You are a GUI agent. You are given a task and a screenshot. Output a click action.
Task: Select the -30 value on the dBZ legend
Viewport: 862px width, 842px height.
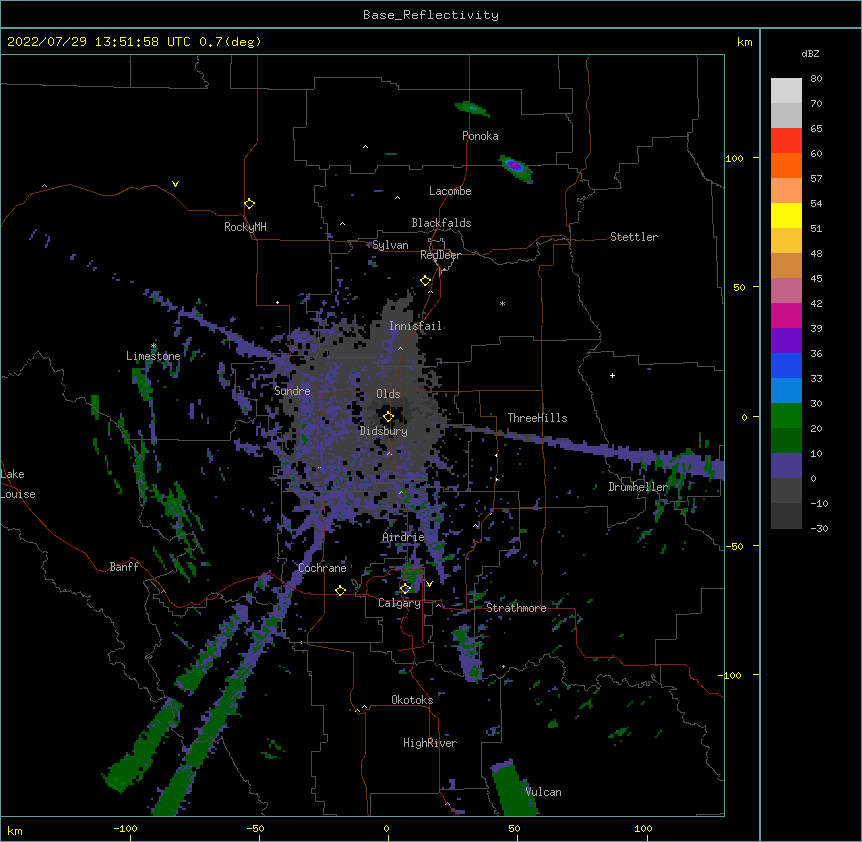point(819,528)
